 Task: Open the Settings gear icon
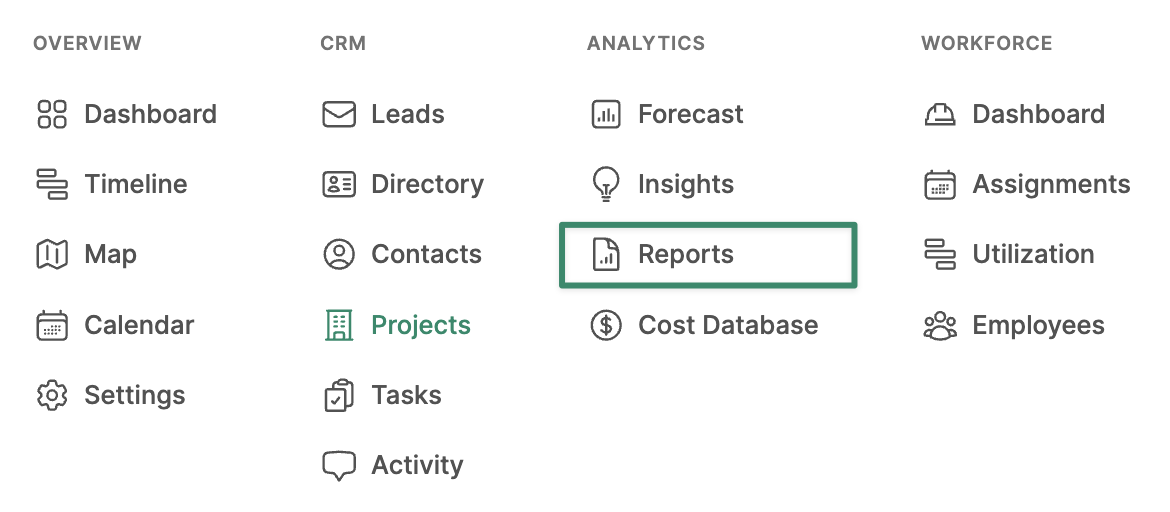pyautogui.click(x=51, y=395)
